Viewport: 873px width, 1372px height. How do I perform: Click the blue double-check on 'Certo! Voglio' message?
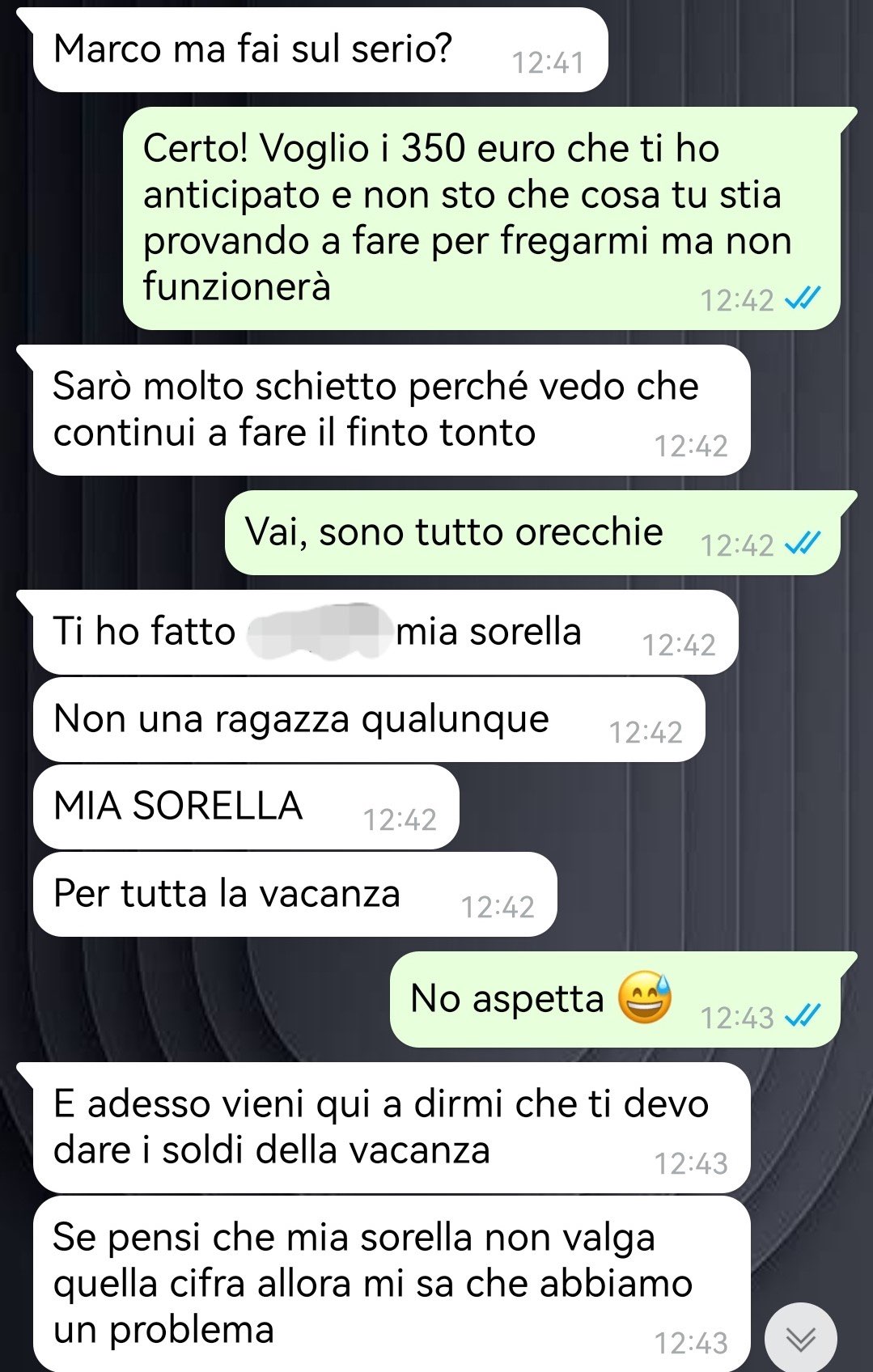pos(803,299)
